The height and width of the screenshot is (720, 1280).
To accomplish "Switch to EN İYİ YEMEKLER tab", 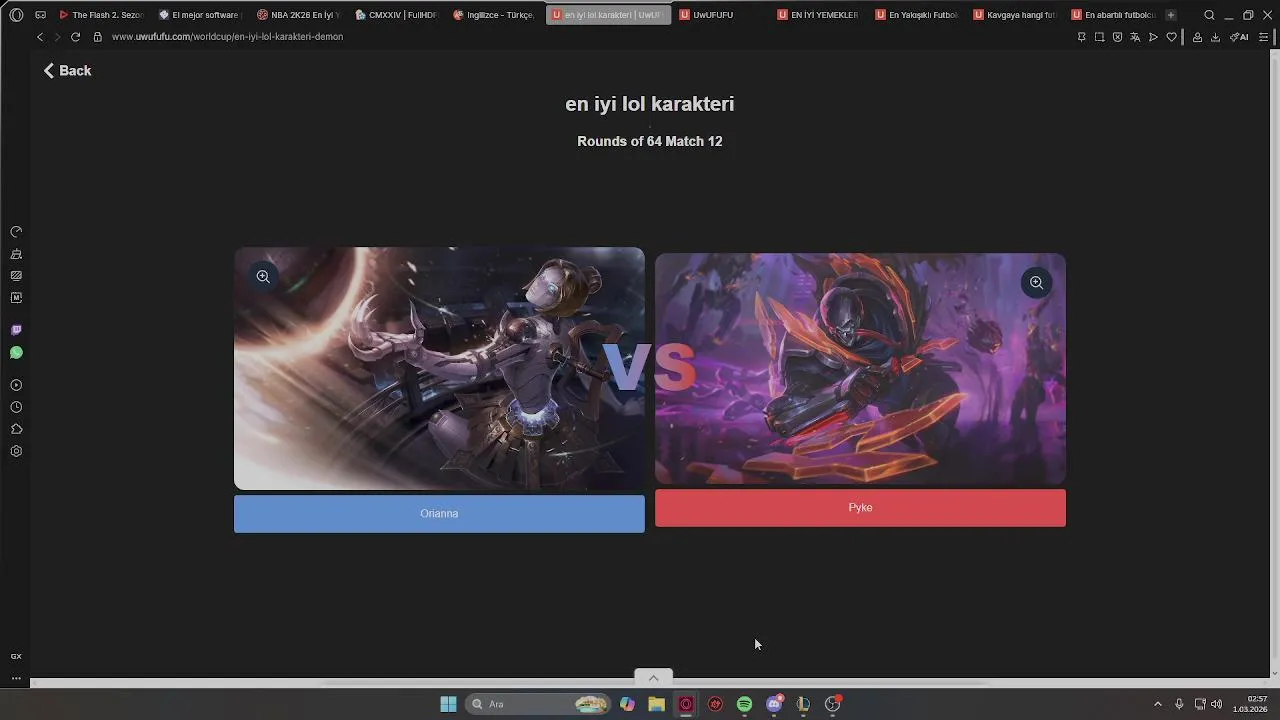I will click(818, 15).
